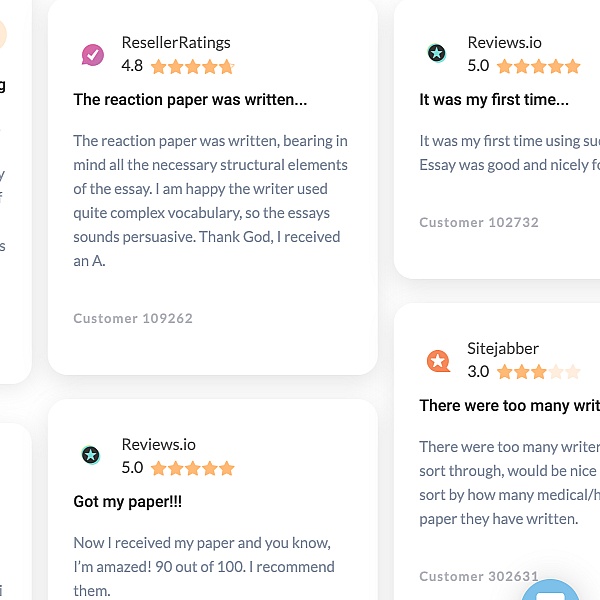600x600 pixels.
Task: Open the blue chat bubble widget
Action: [552, 592]
